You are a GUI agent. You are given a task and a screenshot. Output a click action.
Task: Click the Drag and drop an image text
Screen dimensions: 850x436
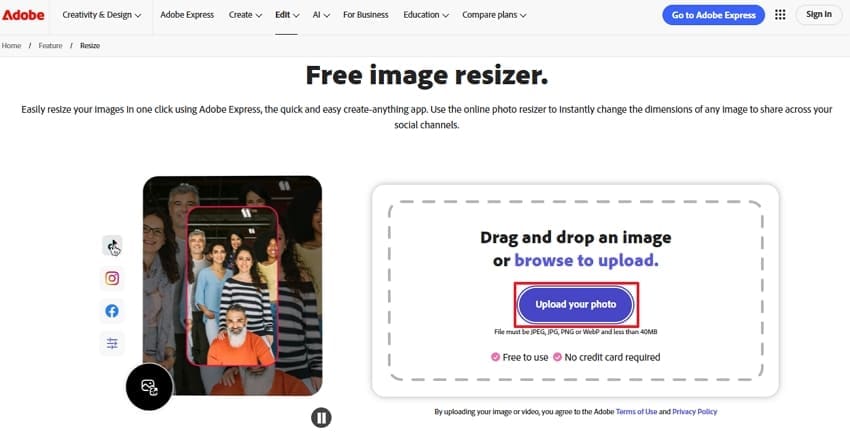point(576,238)
